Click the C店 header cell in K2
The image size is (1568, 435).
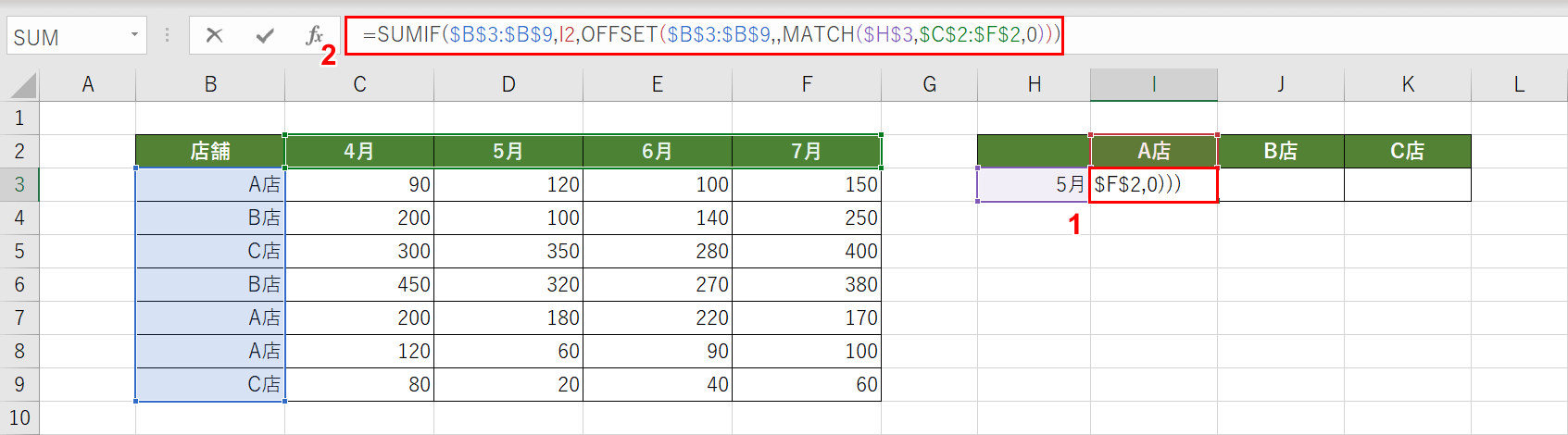1407,151
